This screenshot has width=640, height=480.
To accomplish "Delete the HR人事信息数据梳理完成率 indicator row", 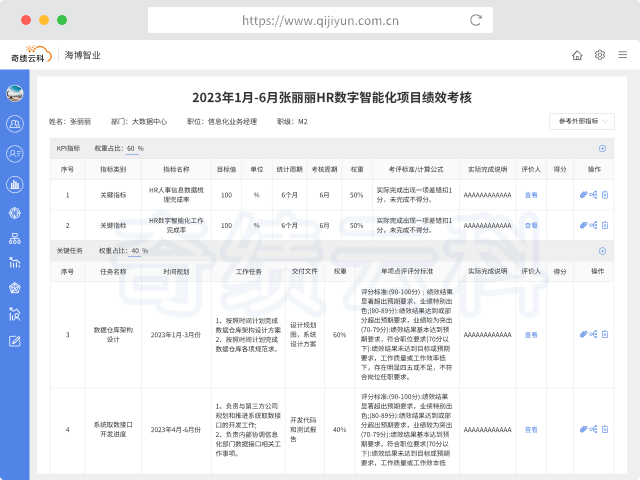I will click(x=604, y=195).
